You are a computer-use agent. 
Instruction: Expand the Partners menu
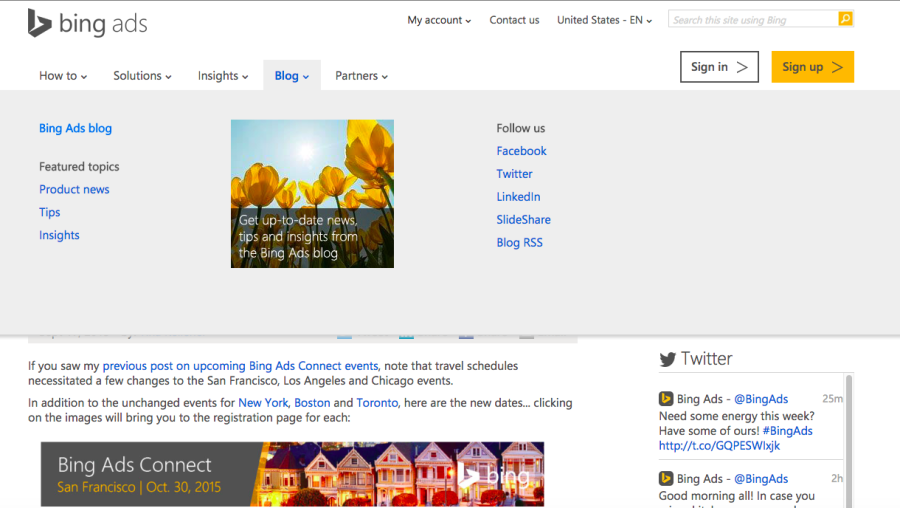[x=362, y=76]
